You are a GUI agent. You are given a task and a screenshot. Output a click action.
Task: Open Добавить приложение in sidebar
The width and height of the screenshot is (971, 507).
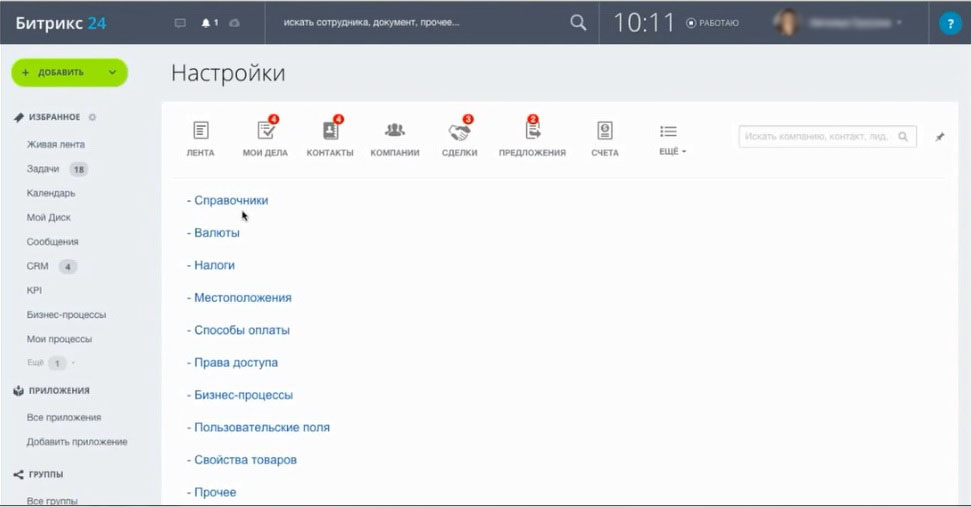[77, 441]
